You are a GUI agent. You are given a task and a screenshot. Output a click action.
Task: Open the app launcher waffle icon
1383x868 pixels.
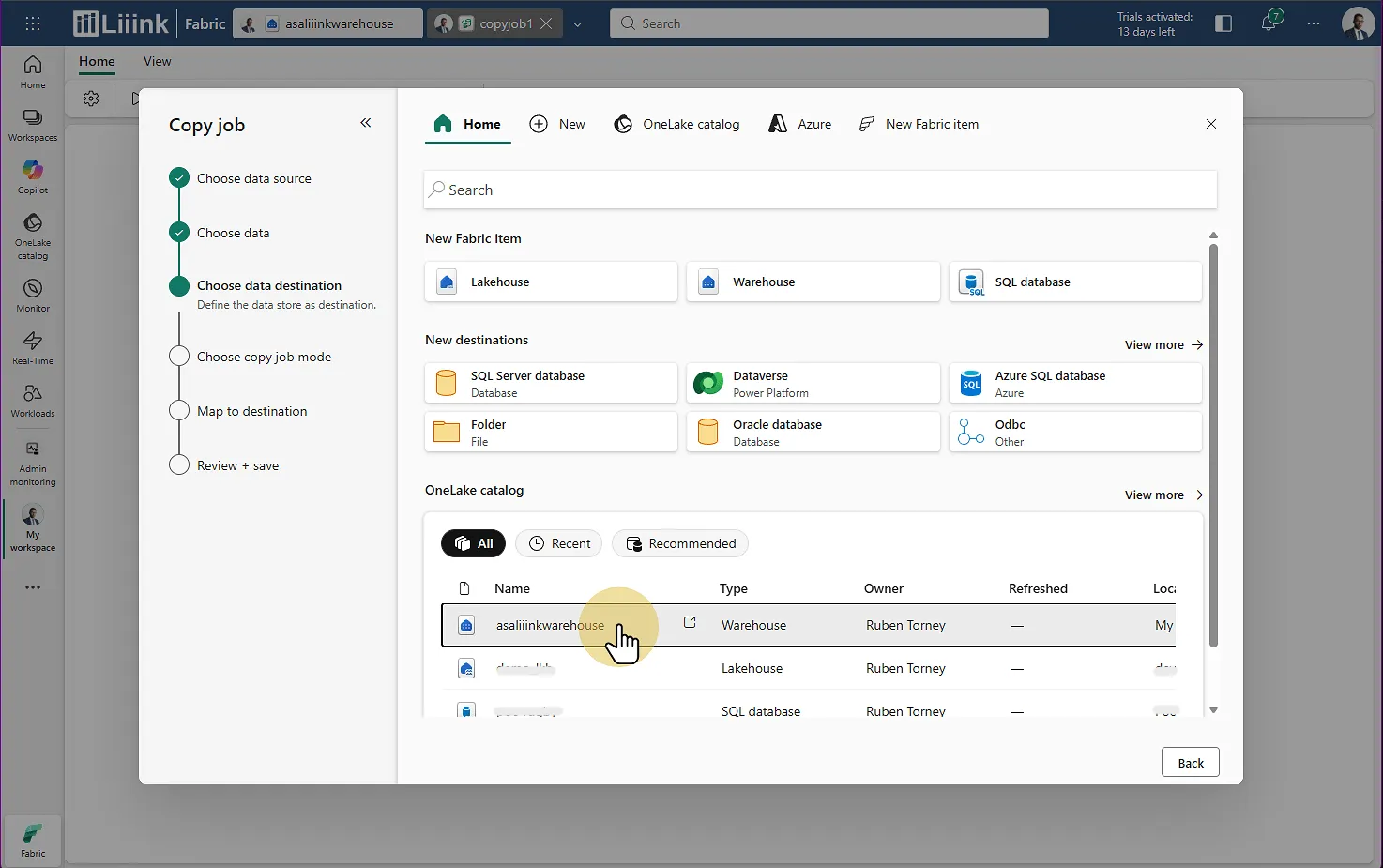coord(33,23)
